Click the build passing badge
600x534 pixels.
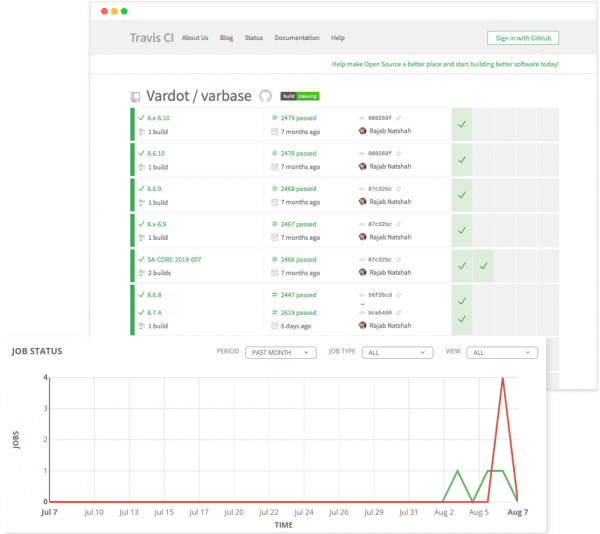coord(300,96)
